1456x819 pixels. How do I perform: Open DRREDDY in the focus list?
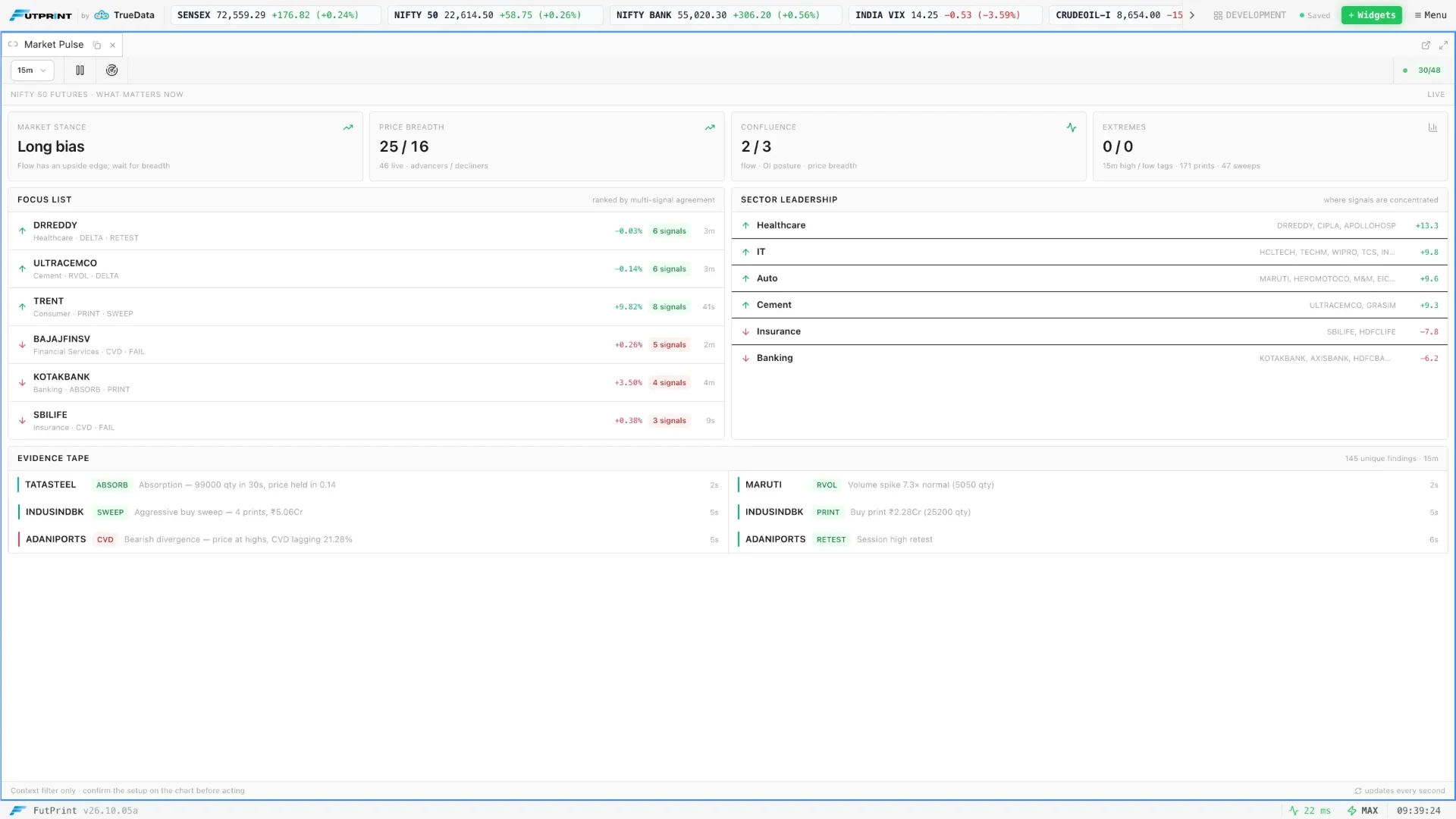coord(366,231)
